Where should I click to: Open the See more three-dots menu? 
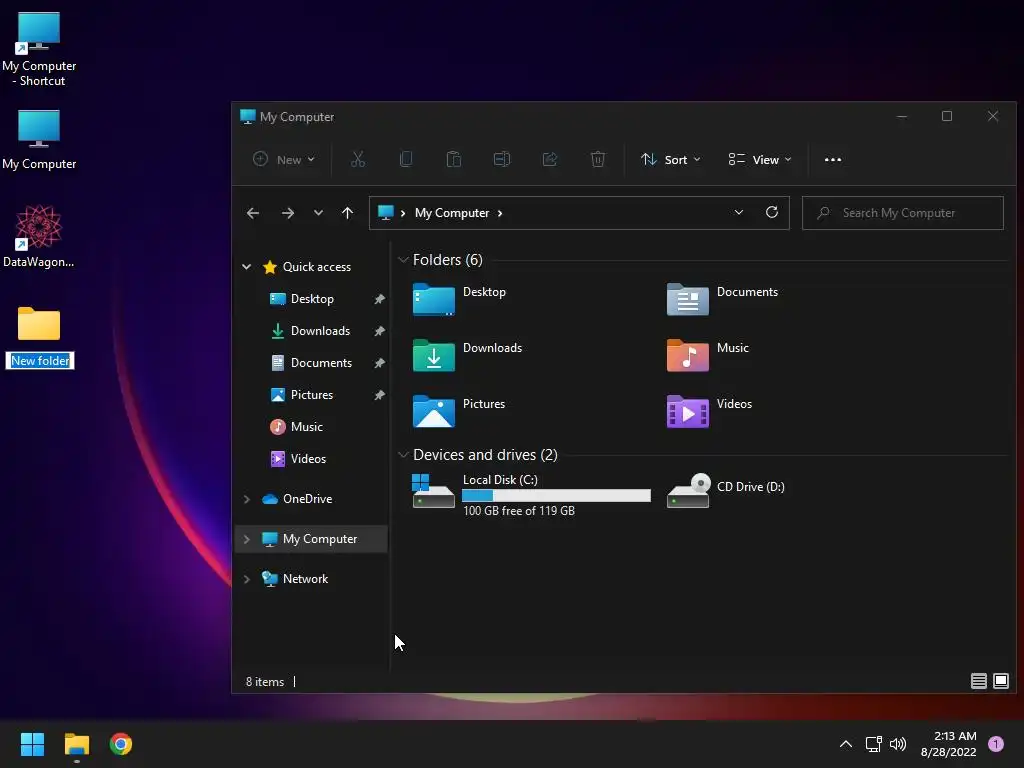(833, 159)
